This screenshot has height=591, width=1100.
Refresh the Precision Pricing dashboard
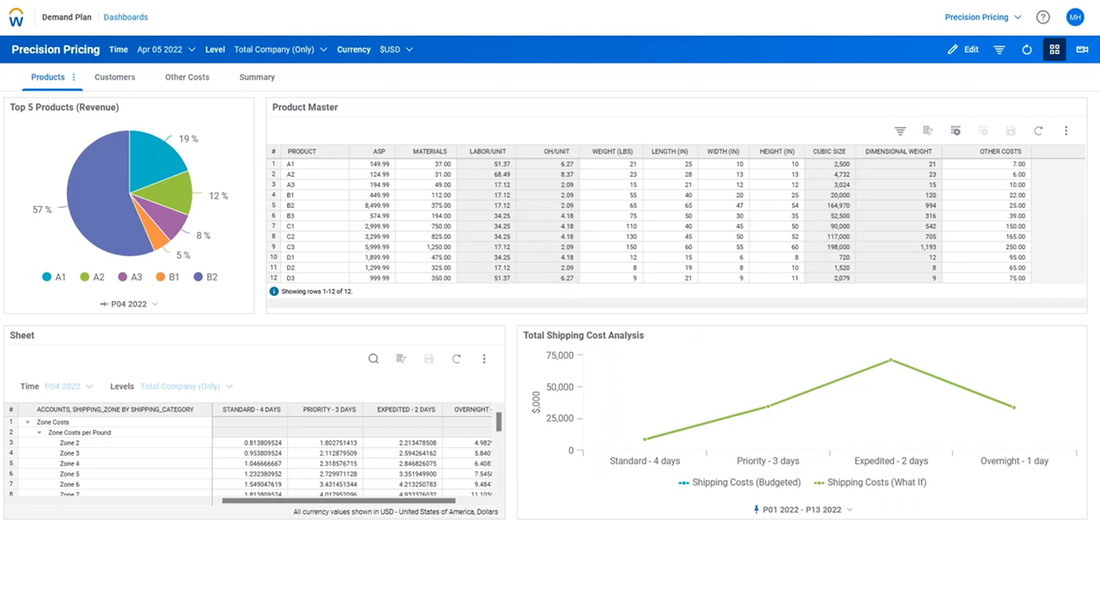click(x=1027, y=49)
